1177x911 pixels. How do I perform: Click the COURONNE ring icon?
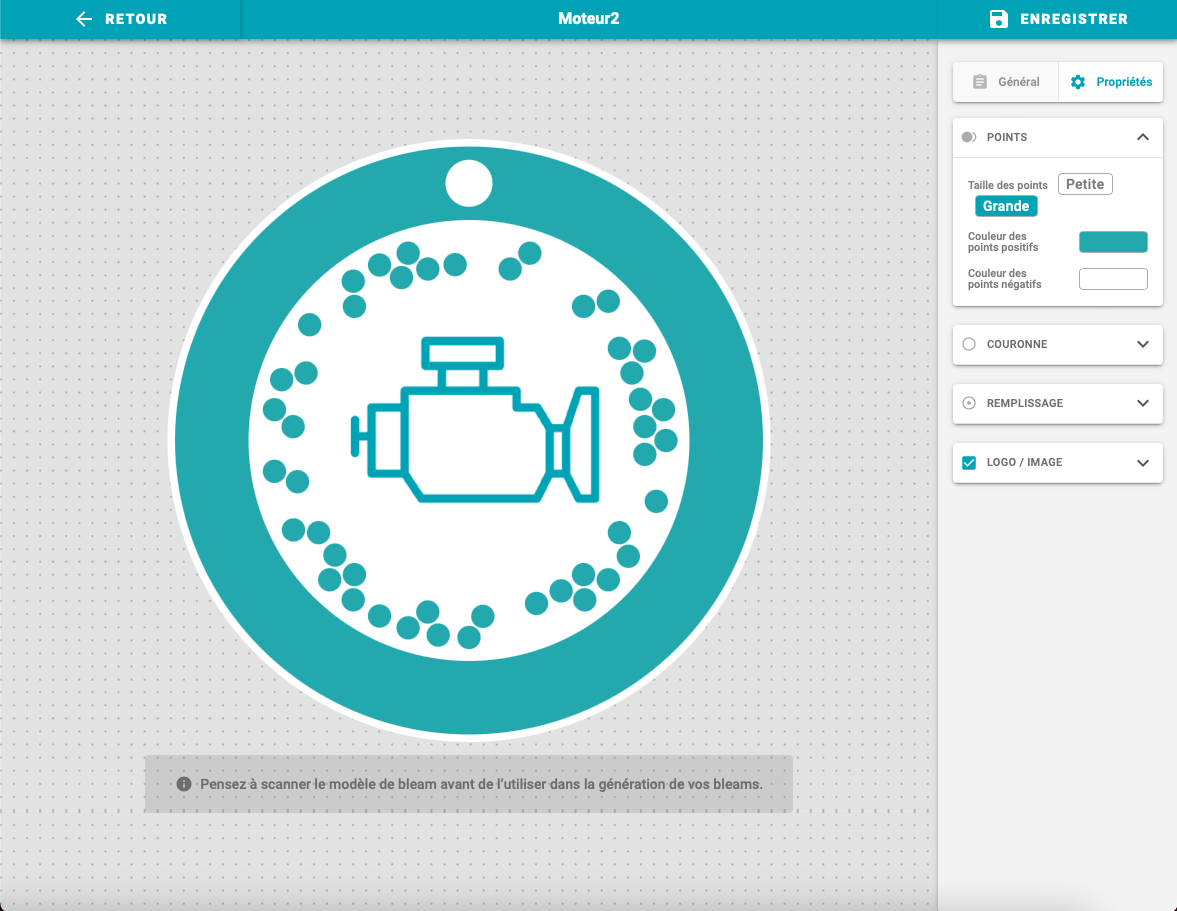(x=969, y=344)
